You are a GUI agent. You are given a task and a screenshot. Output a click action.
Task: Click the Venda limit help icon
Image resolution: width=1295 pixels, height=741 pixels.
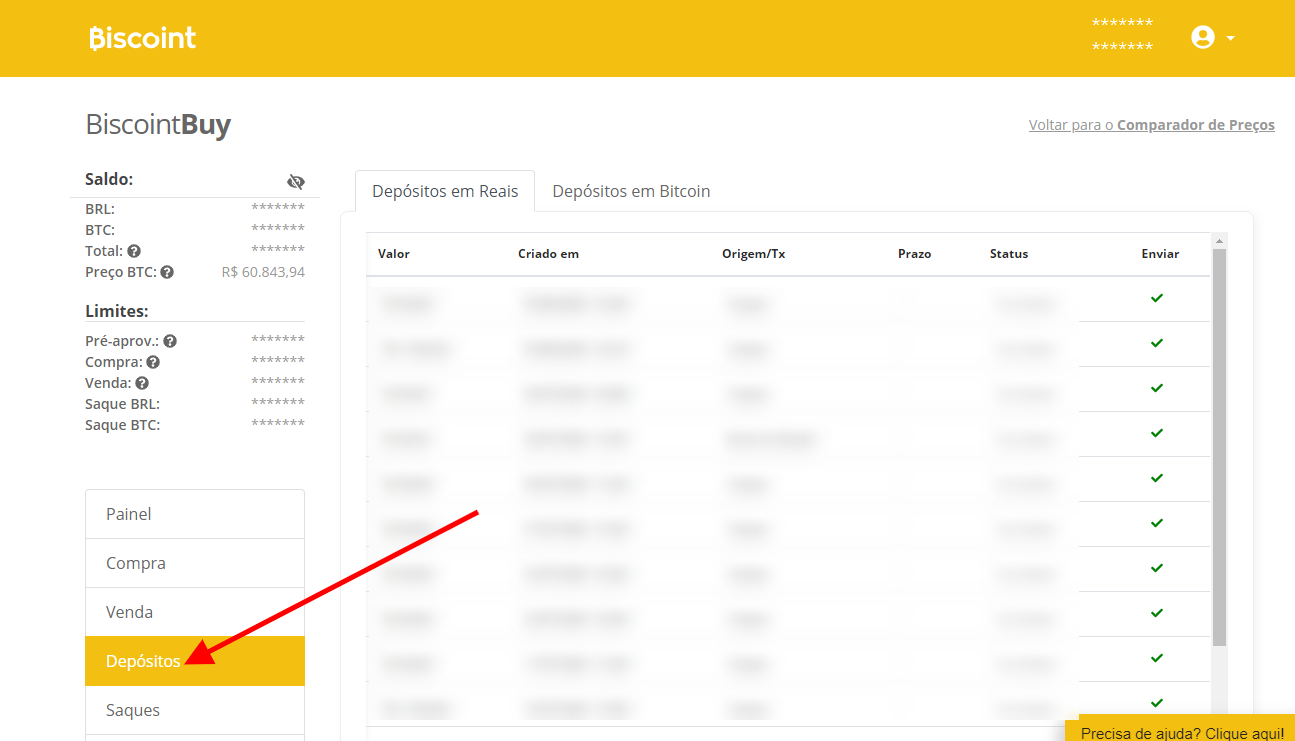pos(142,383)
